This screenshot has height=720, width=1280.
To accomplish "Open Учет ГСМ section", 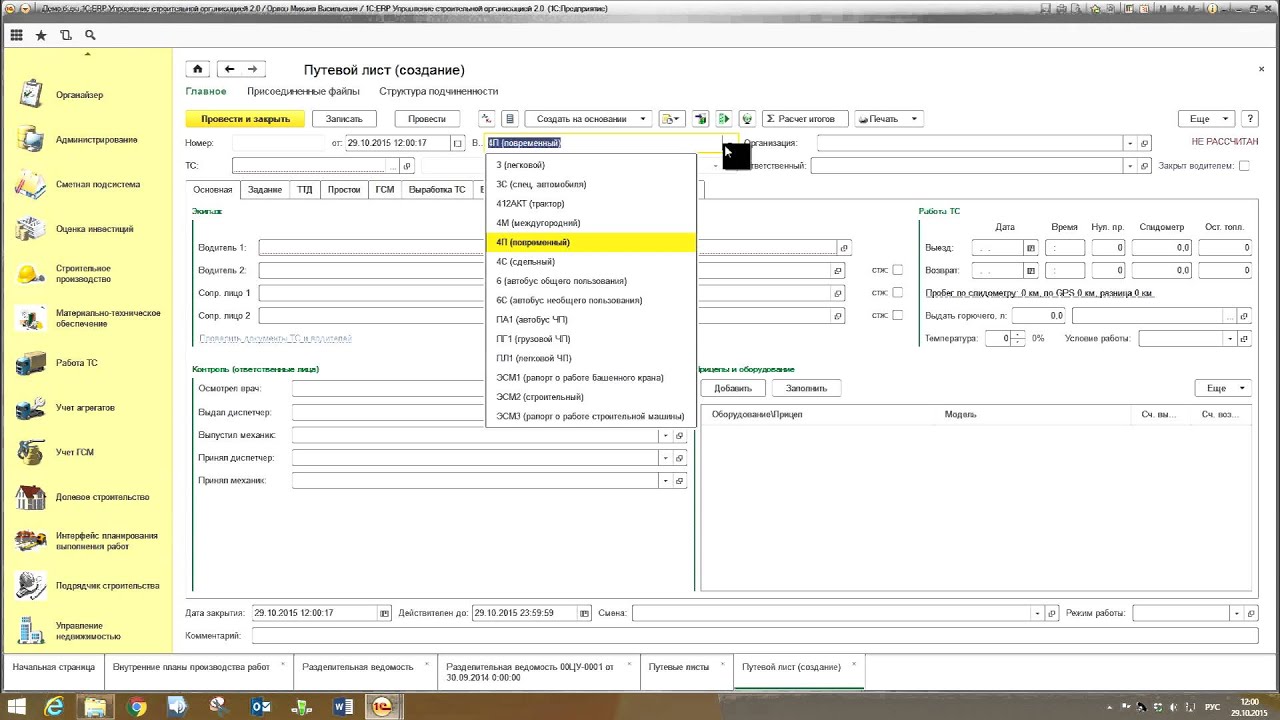I will tap(75, 452).
